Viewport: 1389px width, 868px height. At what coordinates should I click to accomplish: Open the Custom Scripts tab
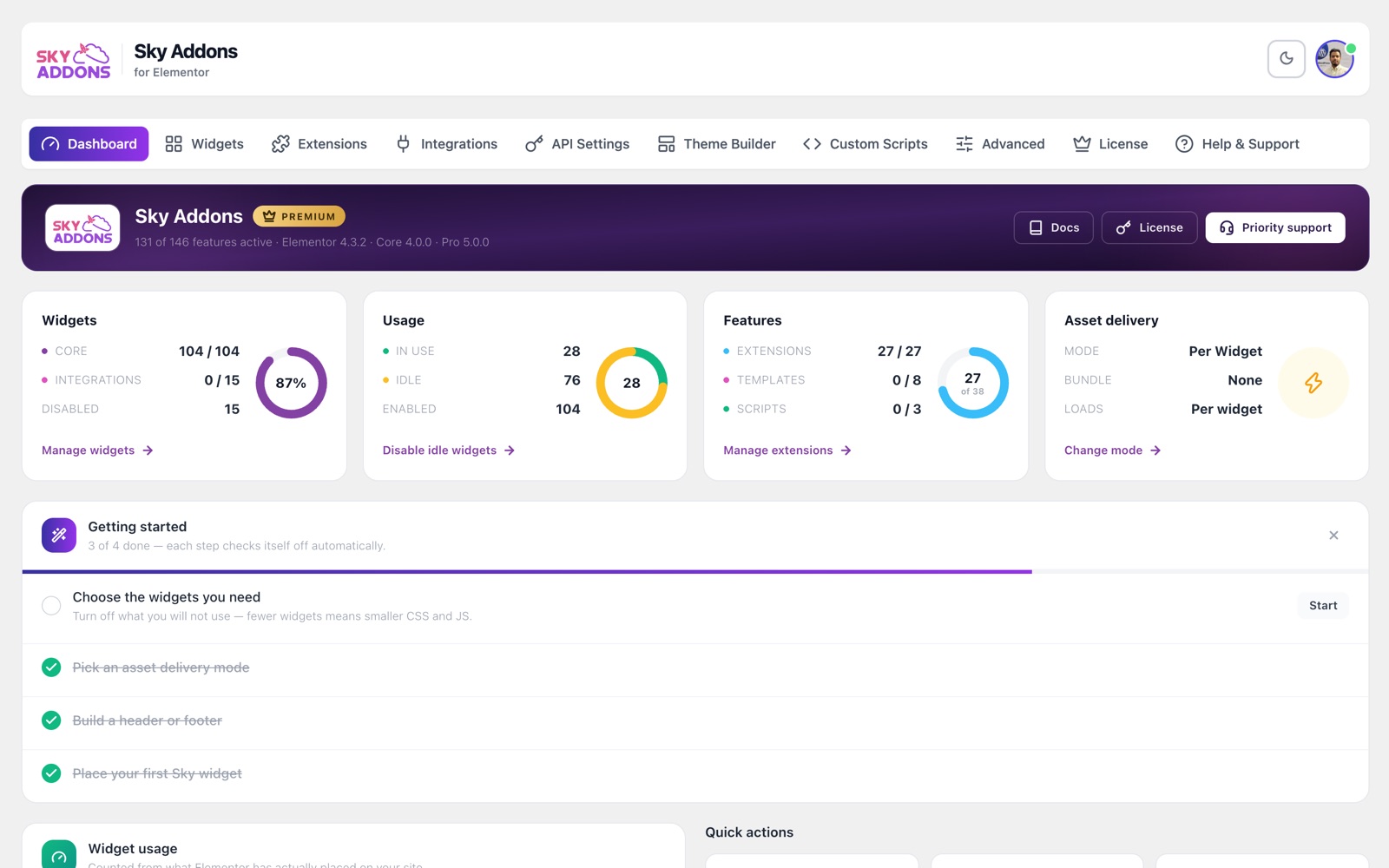click(x=866, y=144)
